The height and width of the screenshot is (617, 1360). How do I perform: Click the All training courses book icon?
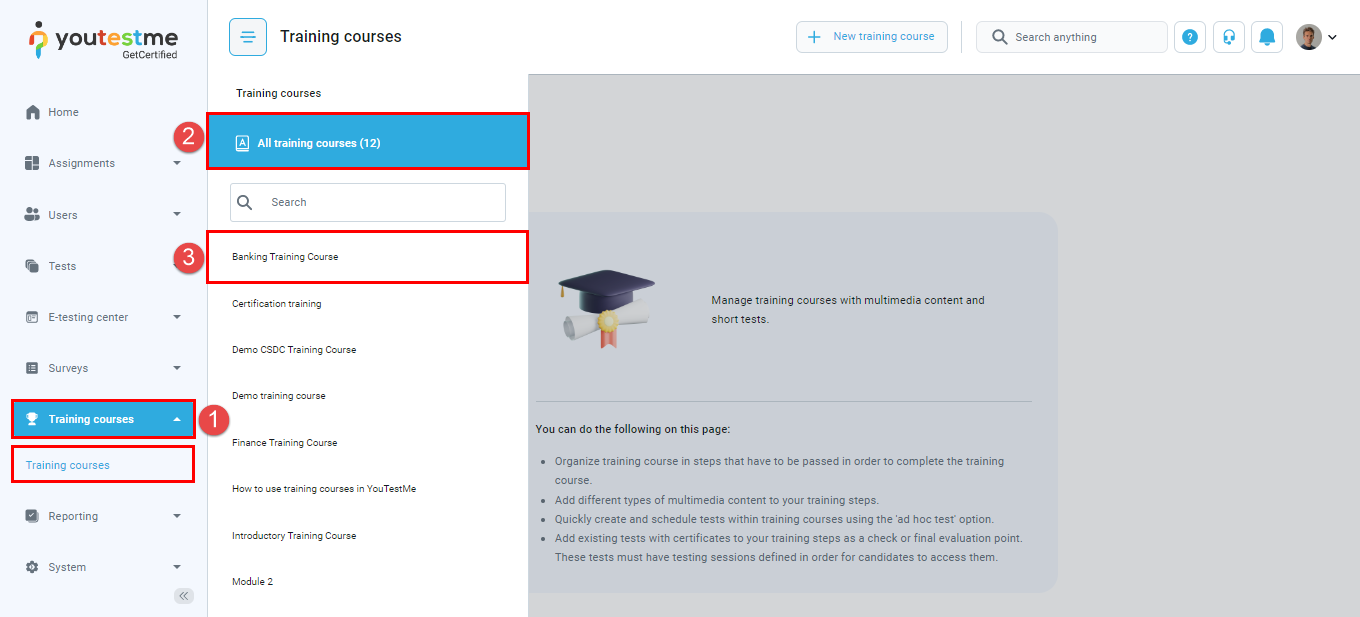tap(242, 143)
